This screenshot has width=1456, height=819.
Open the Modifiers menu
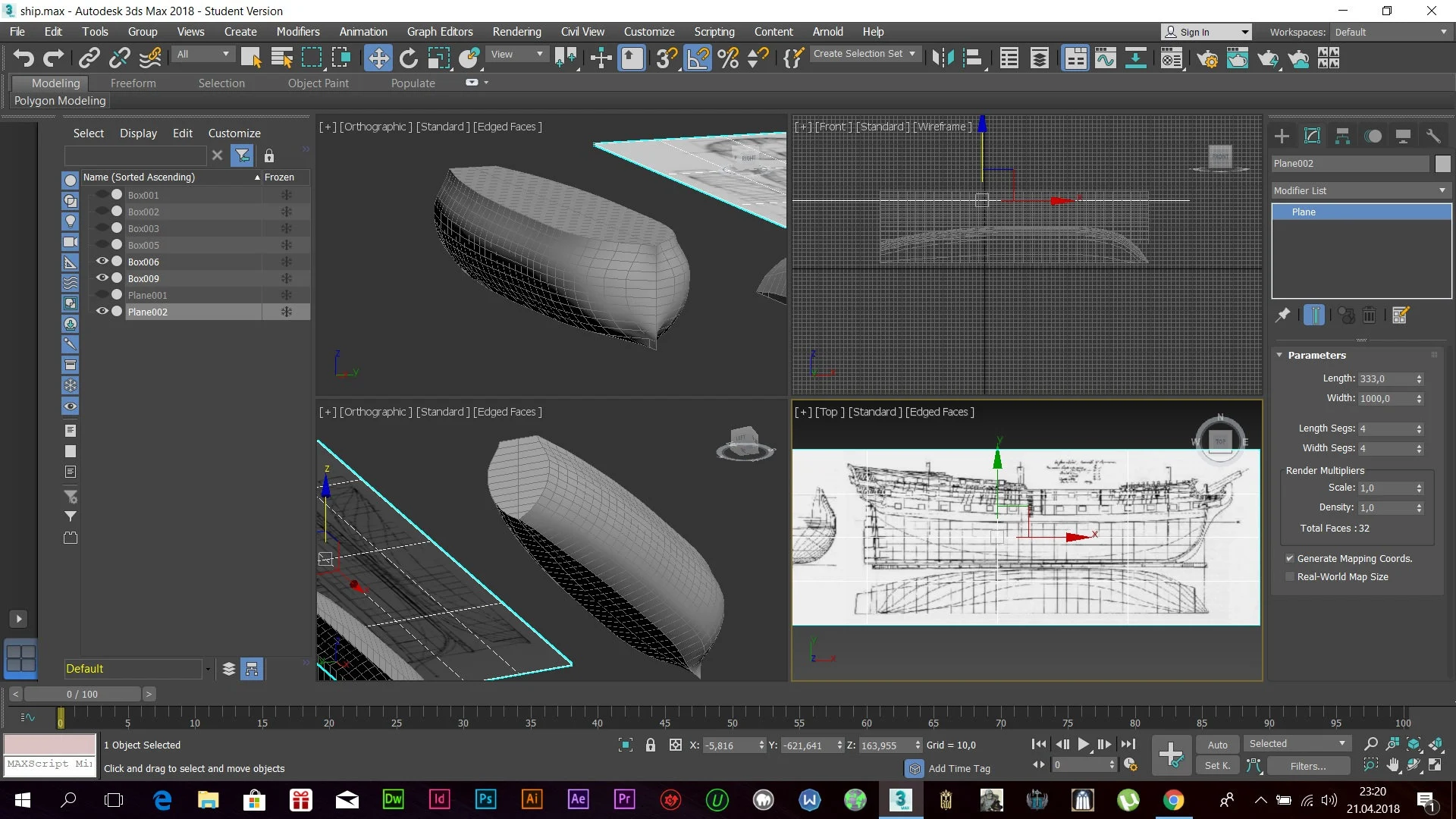click(x=297, y=32)
